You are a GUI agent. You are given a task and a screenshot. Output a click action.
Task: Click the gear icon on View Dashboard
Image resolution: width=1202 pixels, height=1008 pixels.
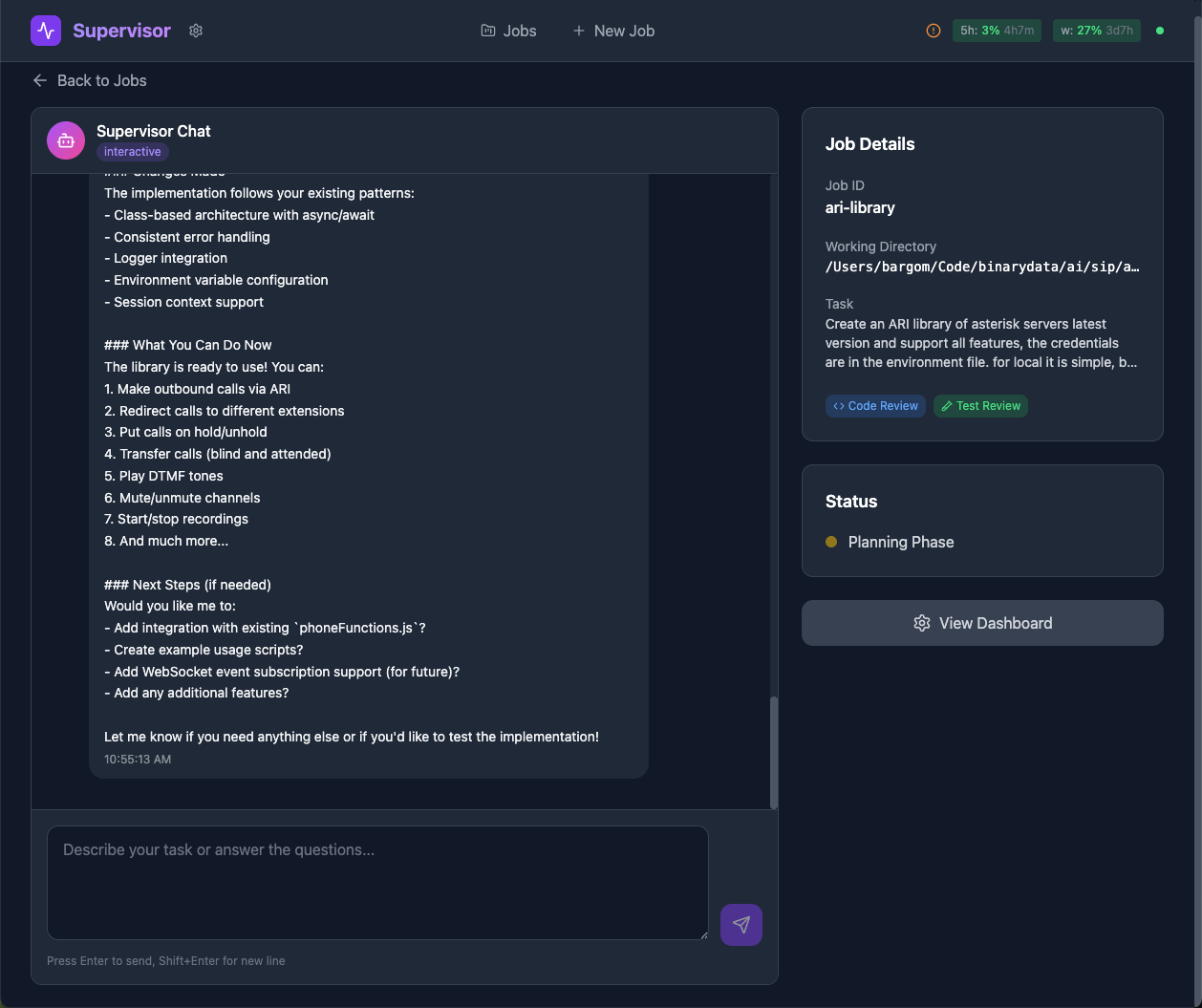click(x=922, y=622)
